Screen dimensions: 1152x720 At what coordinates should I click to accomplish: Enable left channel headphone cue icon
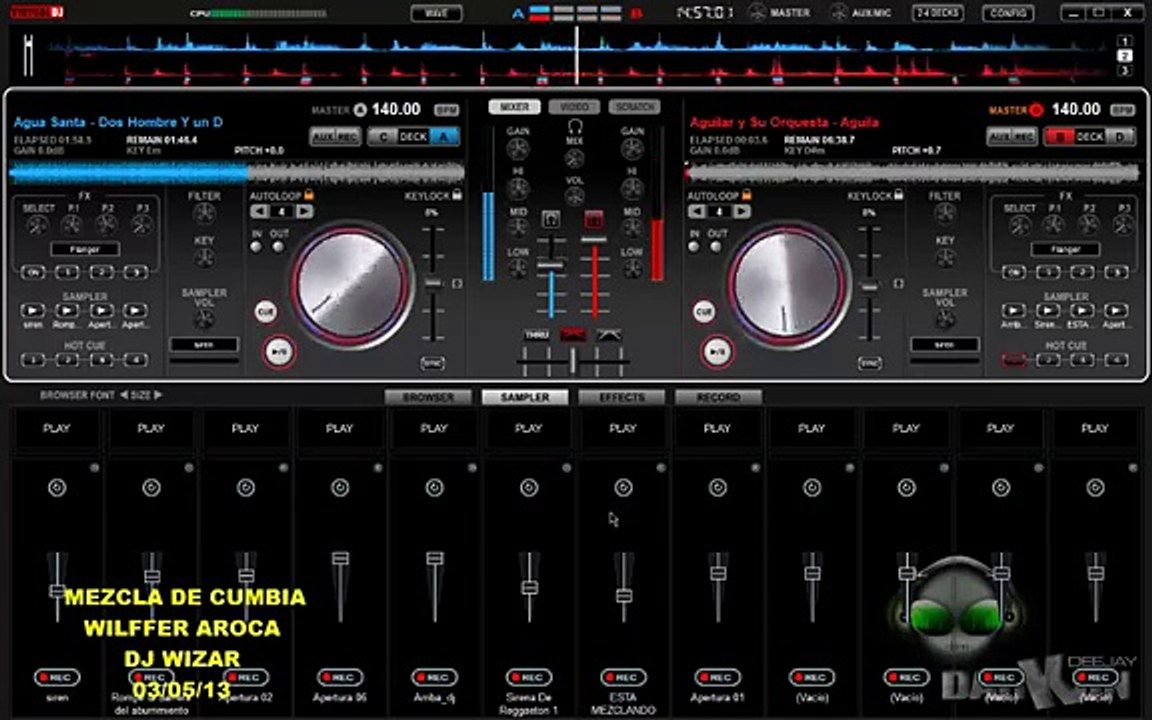(551, 219)
